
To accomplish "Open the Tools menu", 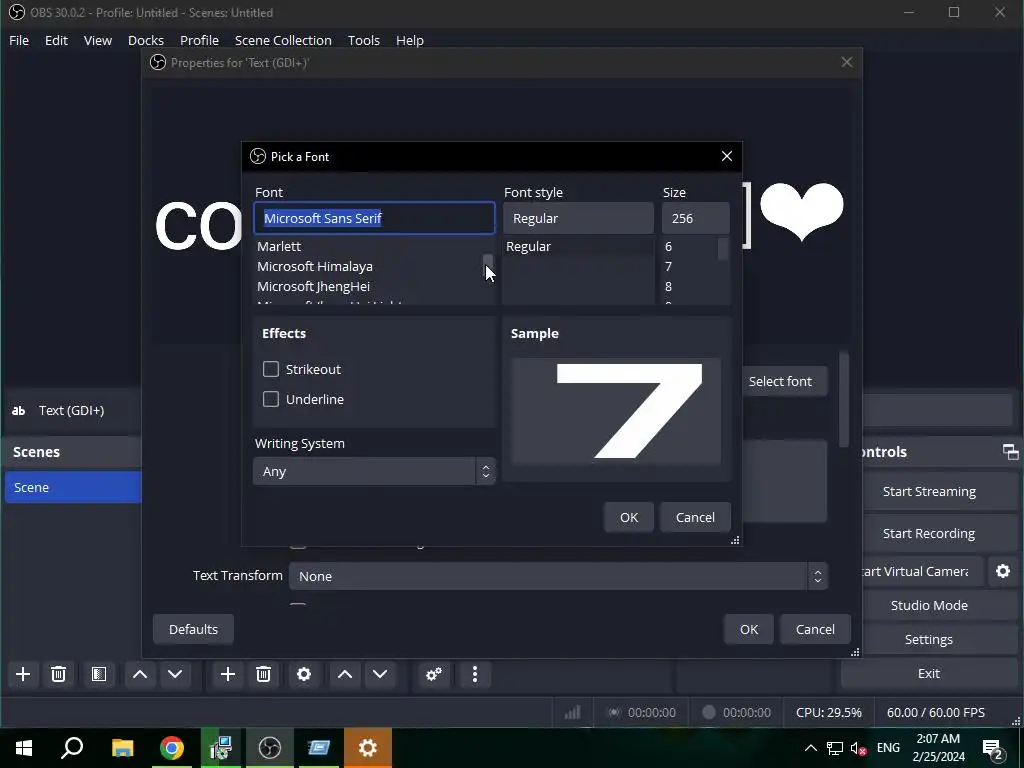I will tap(364, 40).
